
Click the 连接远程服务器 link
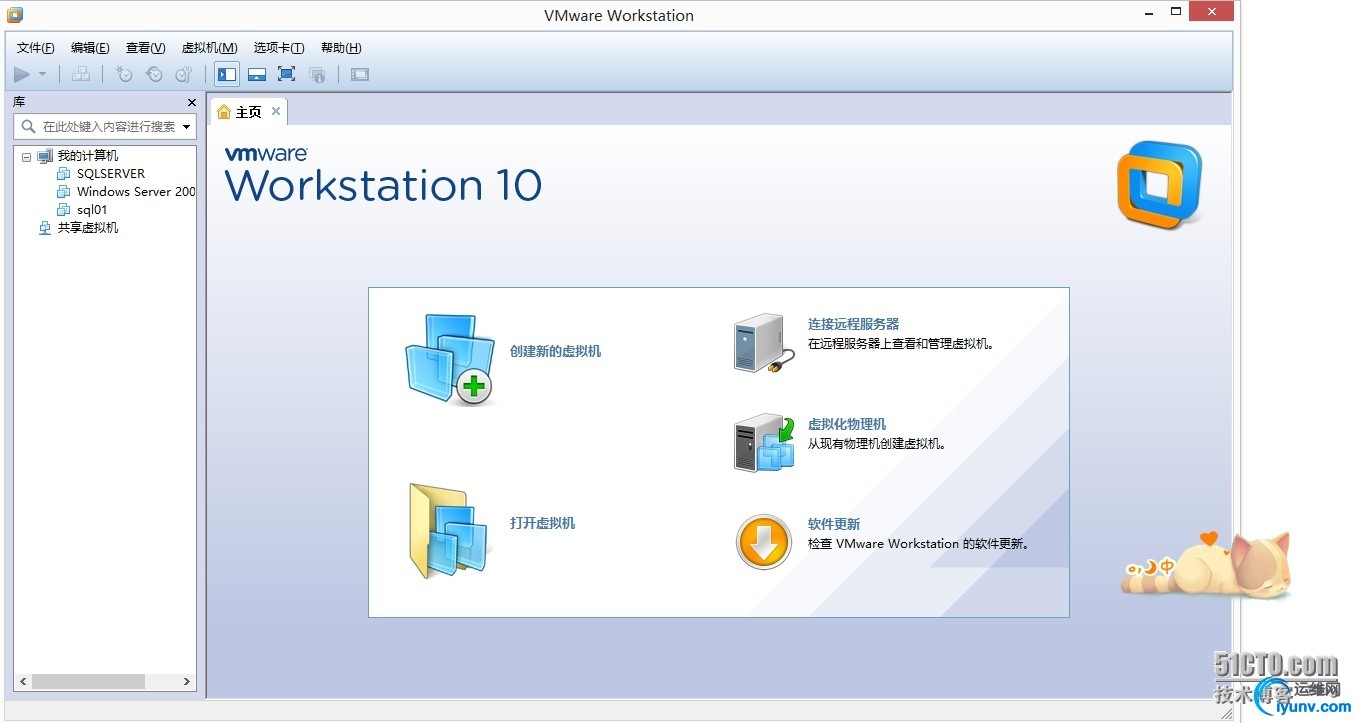click(x=853, y=324)
